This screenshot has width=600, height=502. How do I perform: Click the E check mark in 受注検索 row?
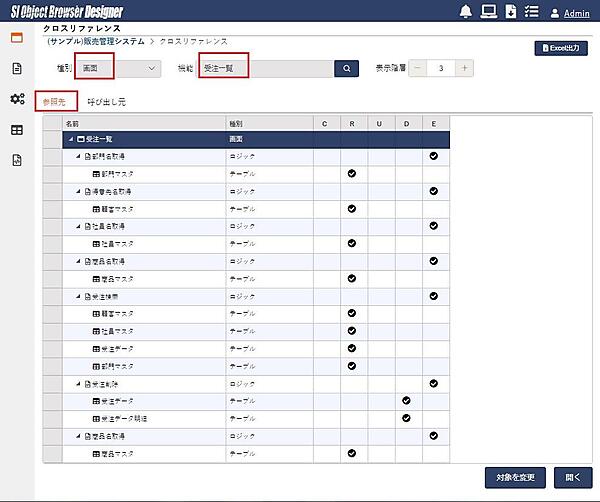pyautogui.click(x=434, y=296)
